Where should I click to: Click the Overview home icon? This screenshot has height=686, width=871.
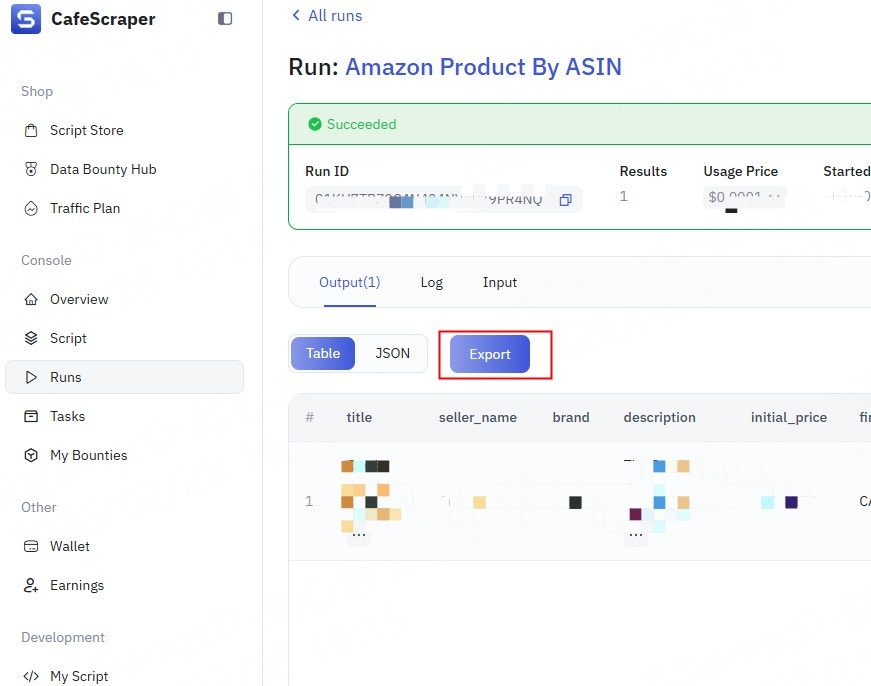coord(31,299)
